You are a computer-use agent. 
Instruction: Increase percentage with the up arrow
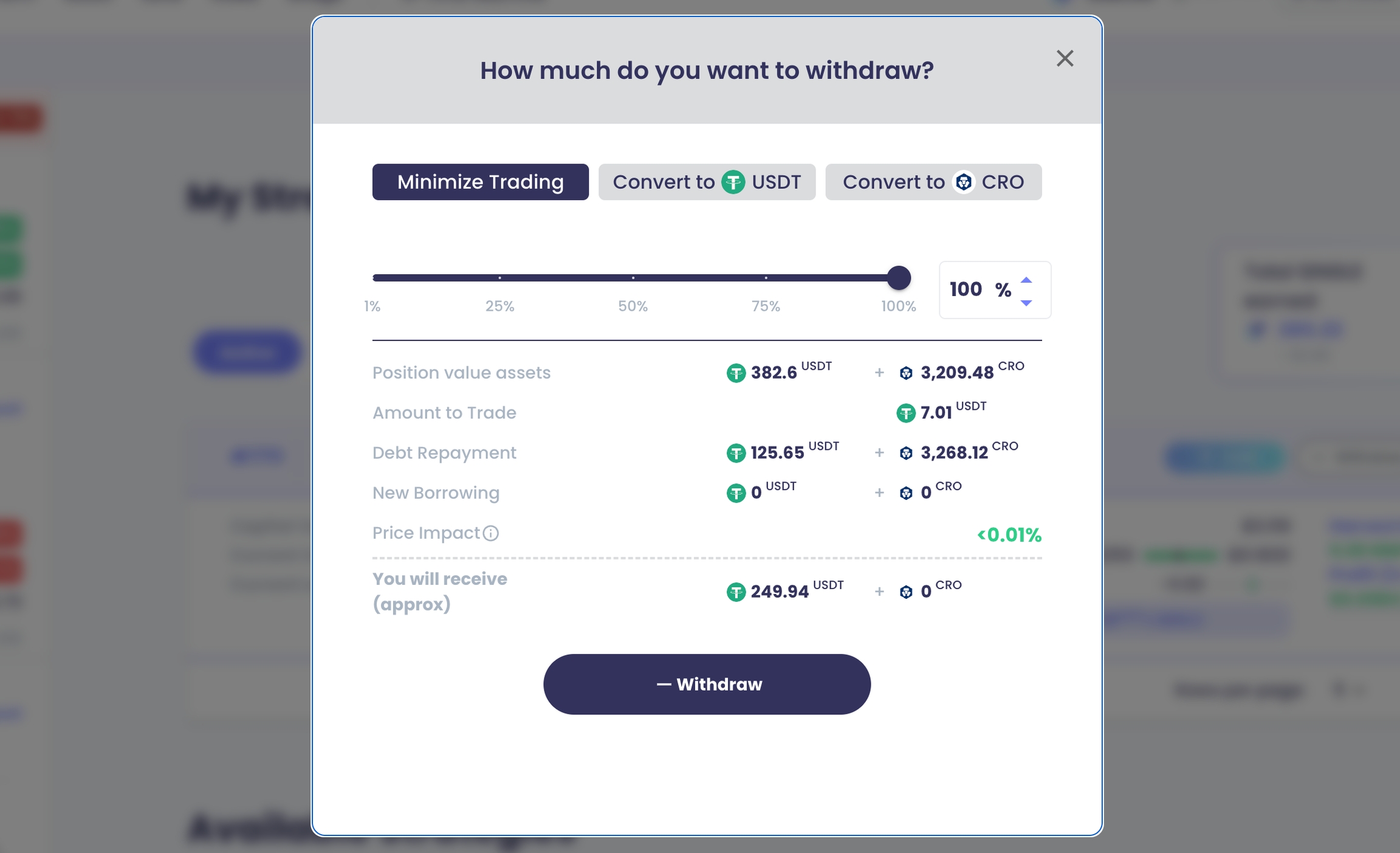tap(1026, 280)
